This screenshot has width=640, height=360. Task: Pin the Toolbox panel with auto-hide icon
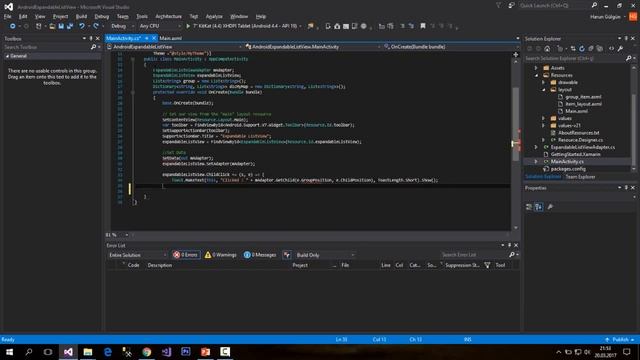(91, 38)
